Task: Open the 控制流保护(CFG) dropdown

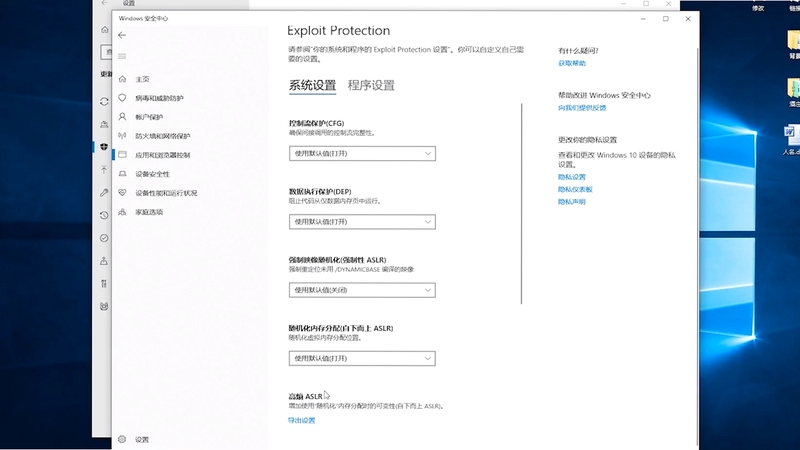Action: click(x=362, y=154)
